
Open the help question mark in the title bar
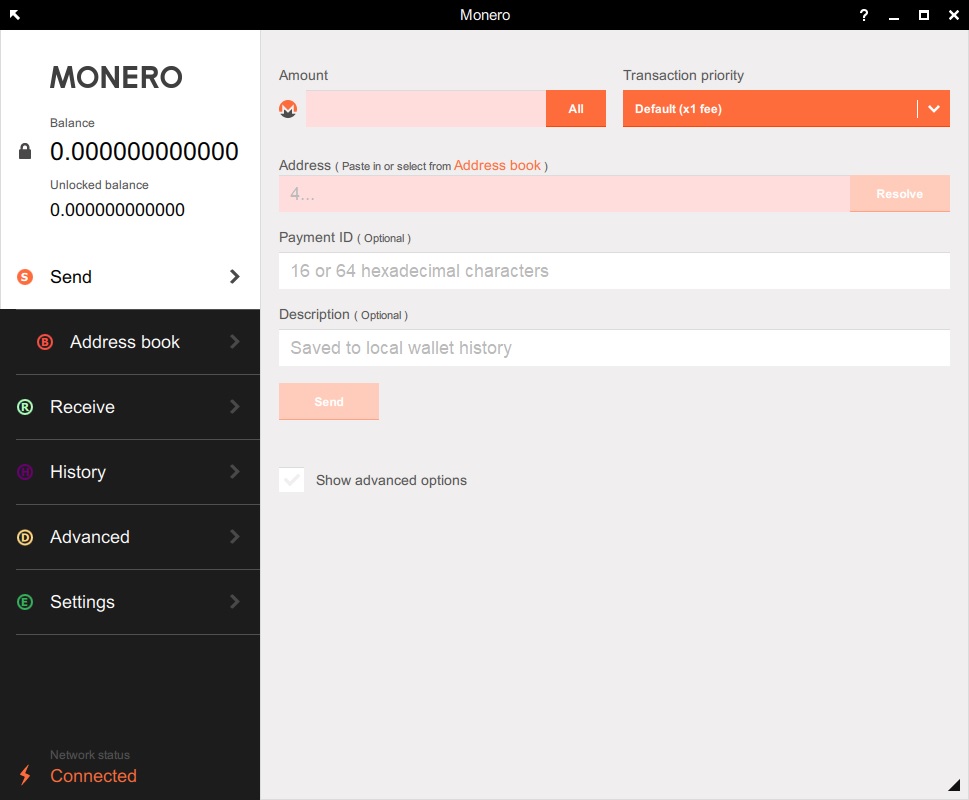pyautogui.click(x=863, y=15)
